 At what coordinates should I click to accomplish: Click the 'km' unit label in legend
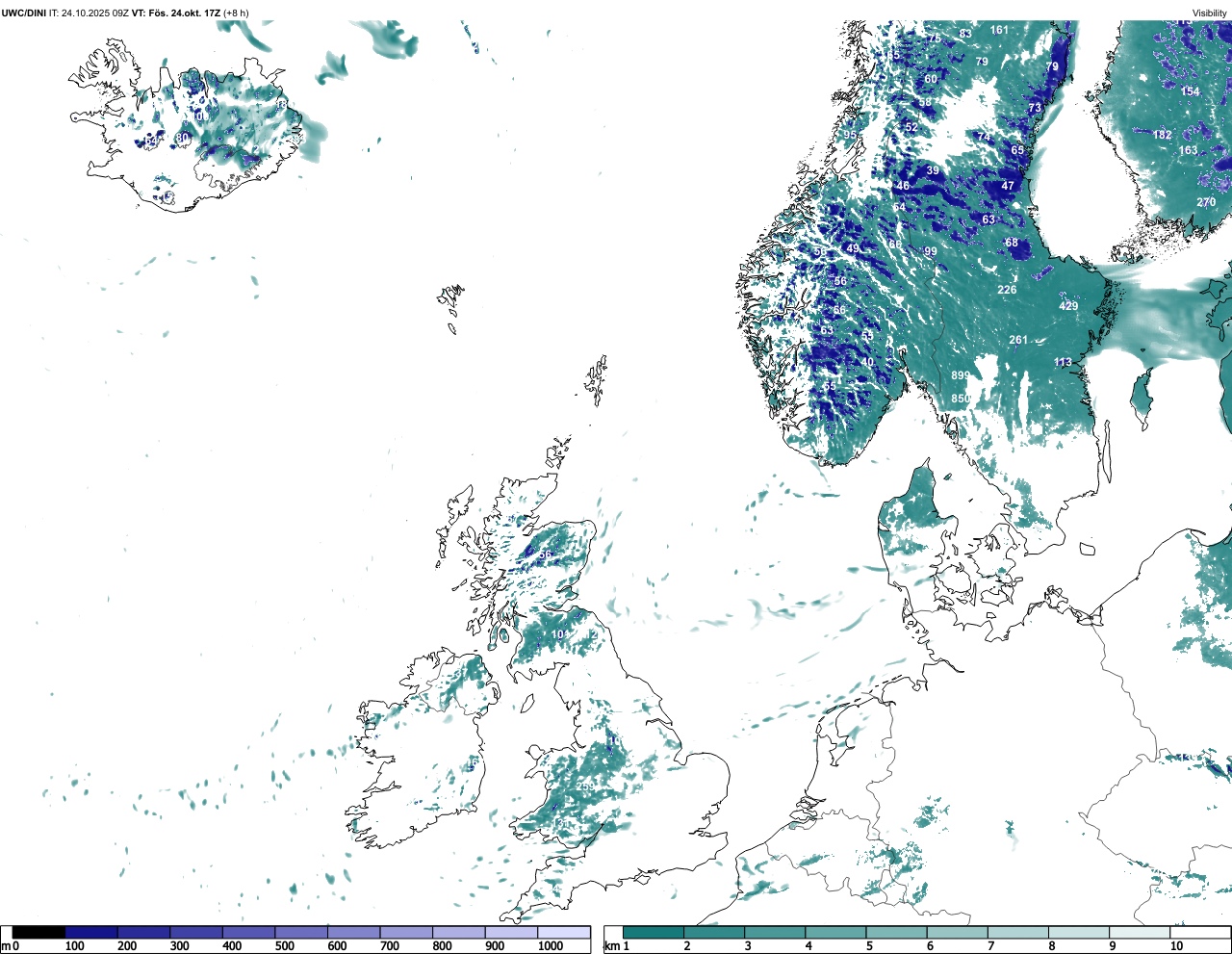(x=612, y=946)
